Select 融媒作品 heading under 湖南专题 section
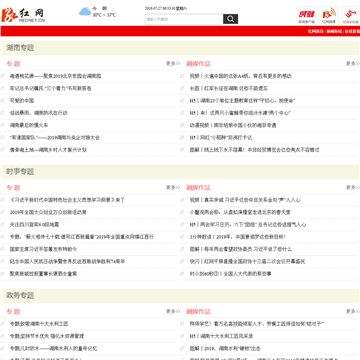This screenshot has height=360, width=360. [x=198, y=64]
